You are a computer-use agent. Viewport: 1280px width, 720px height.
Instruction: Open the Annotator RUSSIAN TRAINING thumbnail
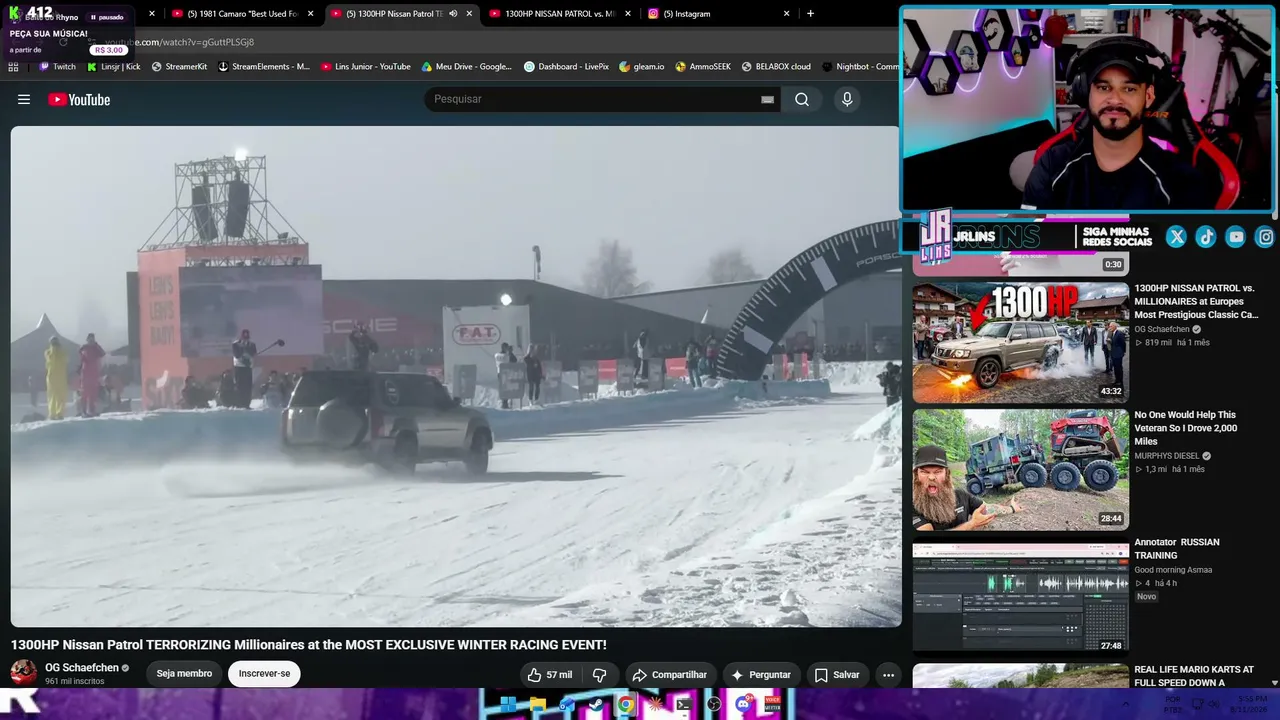1020,596
